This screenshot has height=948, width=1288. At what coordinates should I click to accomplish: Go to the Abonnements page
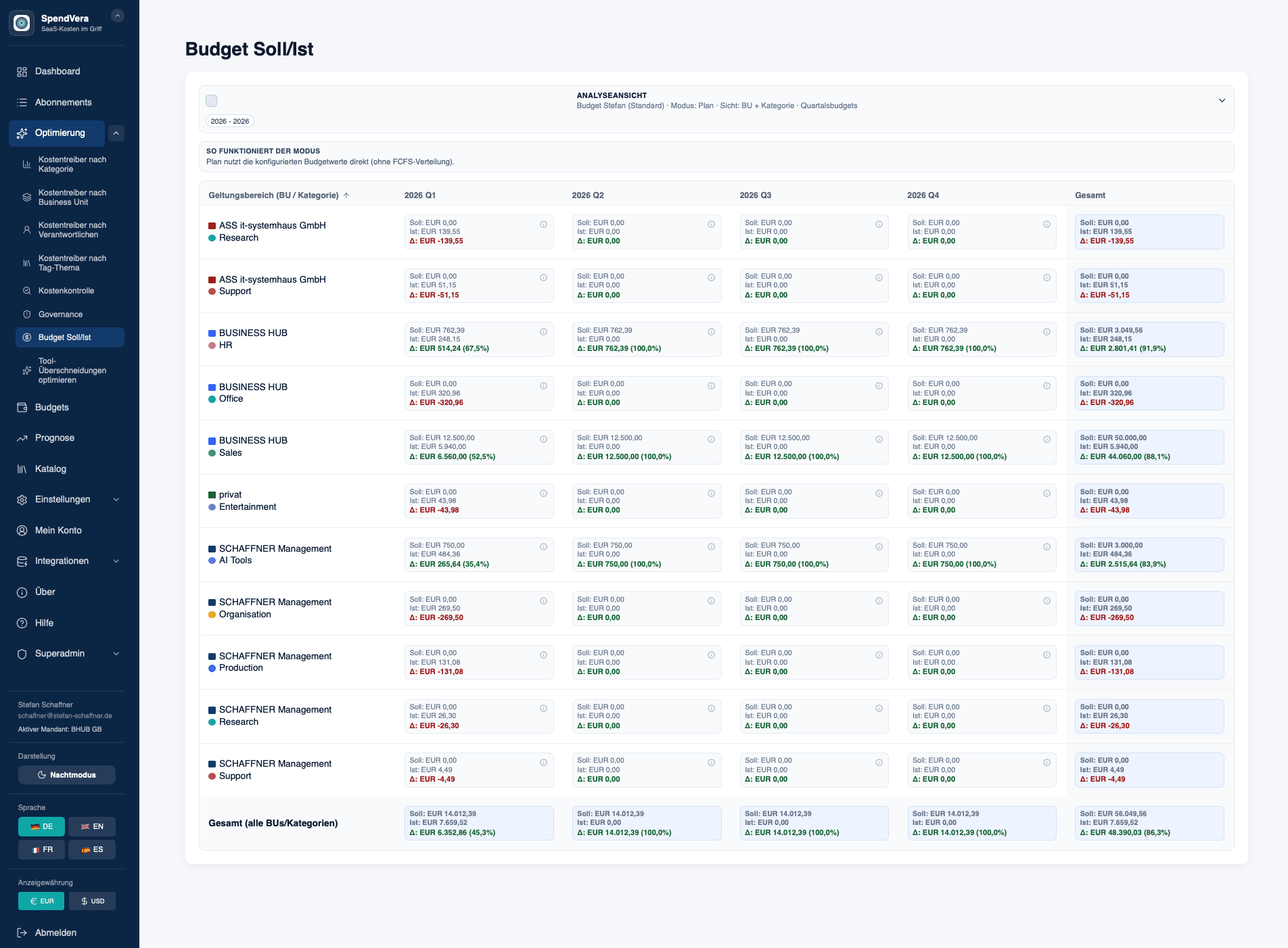(x=63, y=103)
